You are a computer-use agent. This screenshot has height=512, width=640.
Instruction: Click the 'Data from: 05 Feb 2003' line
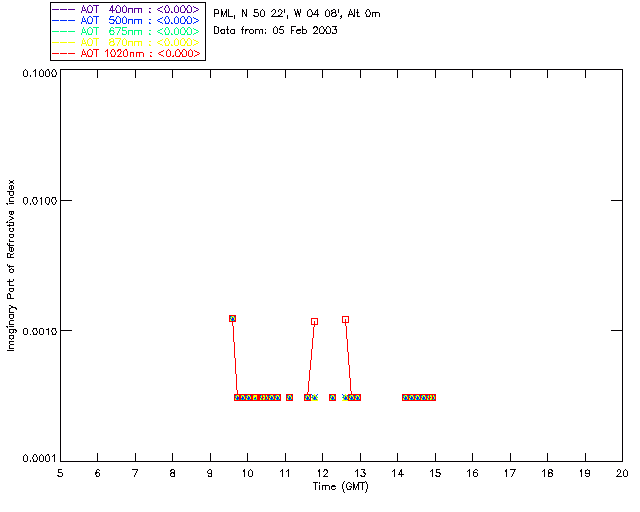point(276,31)
